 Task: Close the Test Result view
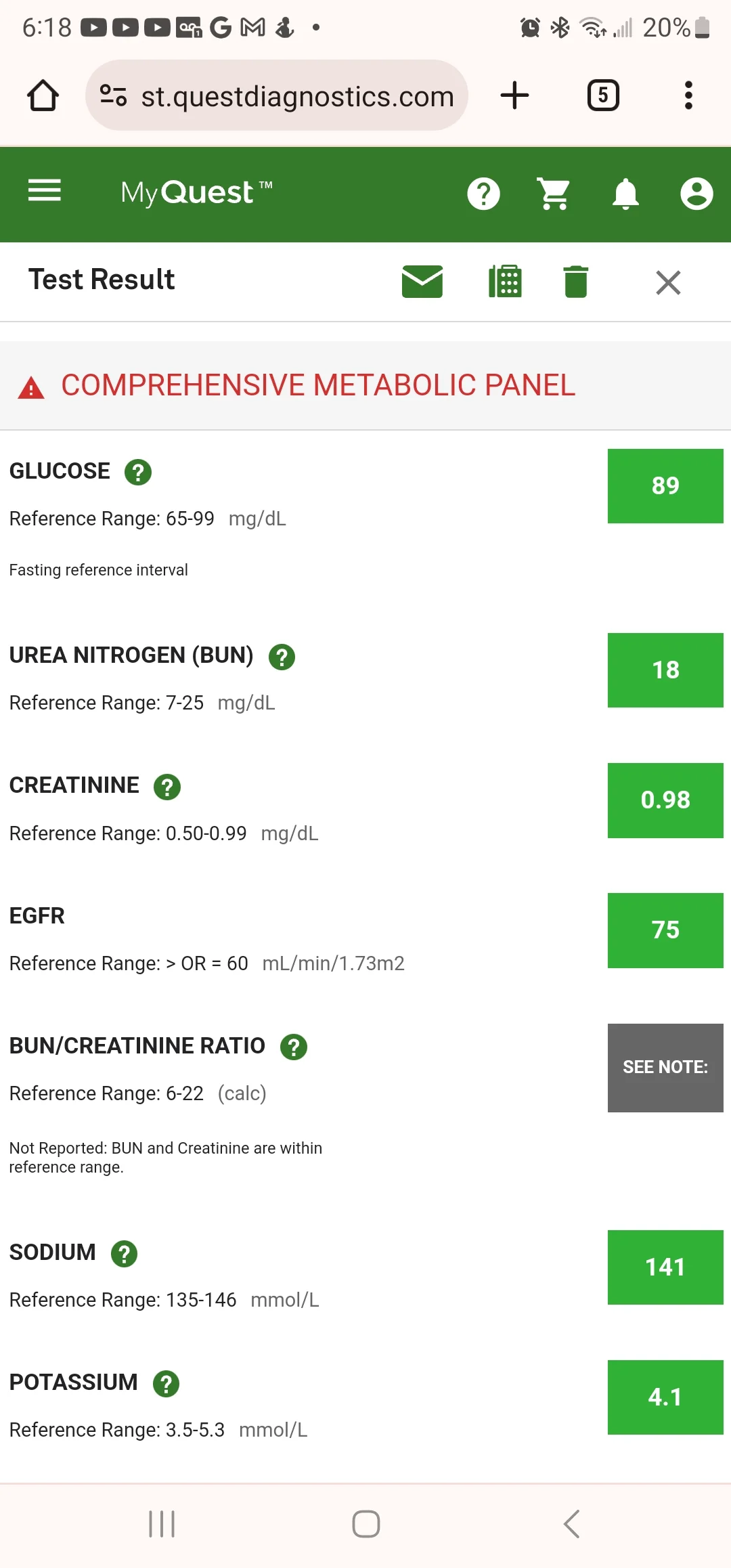pyautogui.click(x=668, y=282)
